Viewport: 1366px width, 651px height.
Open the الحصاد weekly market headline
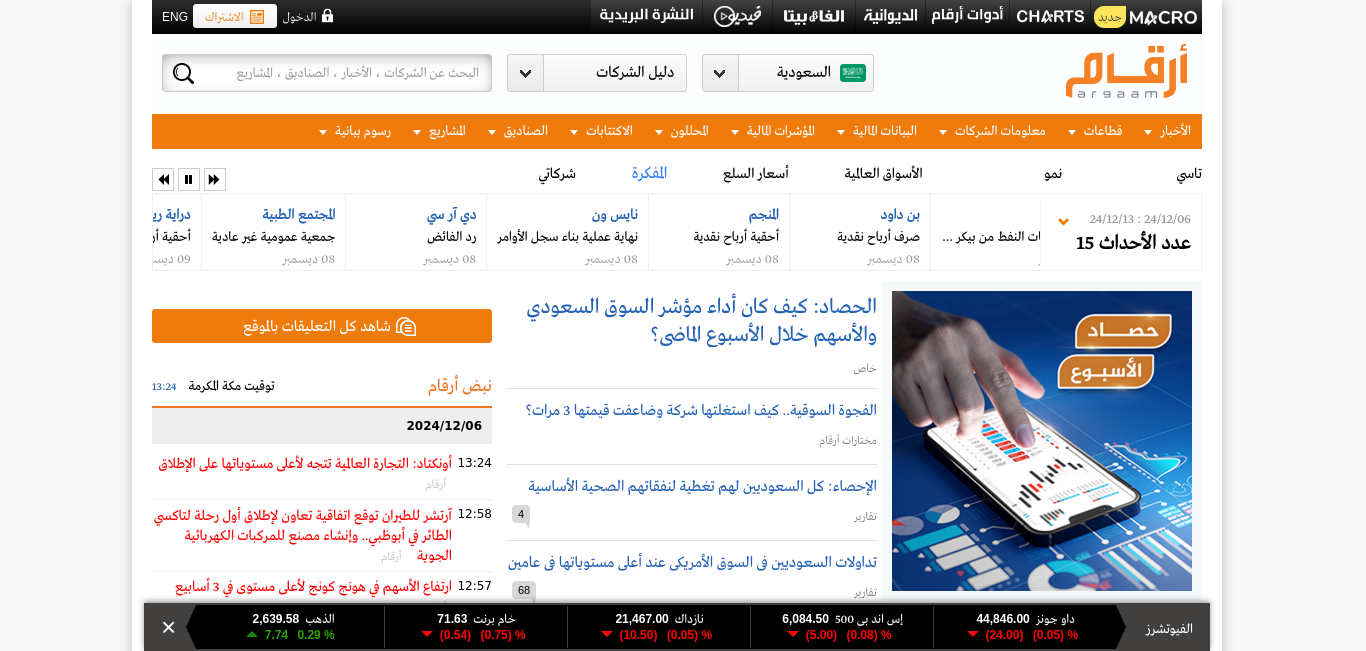tap(702, 320)
